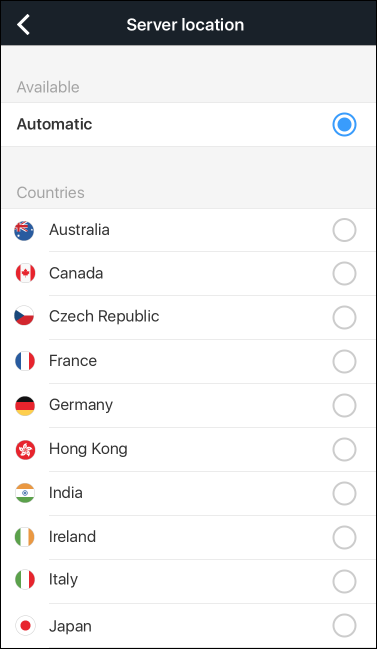The width and height of the screenshot is (377, 649).
Task: Tap the Czech Republic flag icon
Action: pos(24,317)
